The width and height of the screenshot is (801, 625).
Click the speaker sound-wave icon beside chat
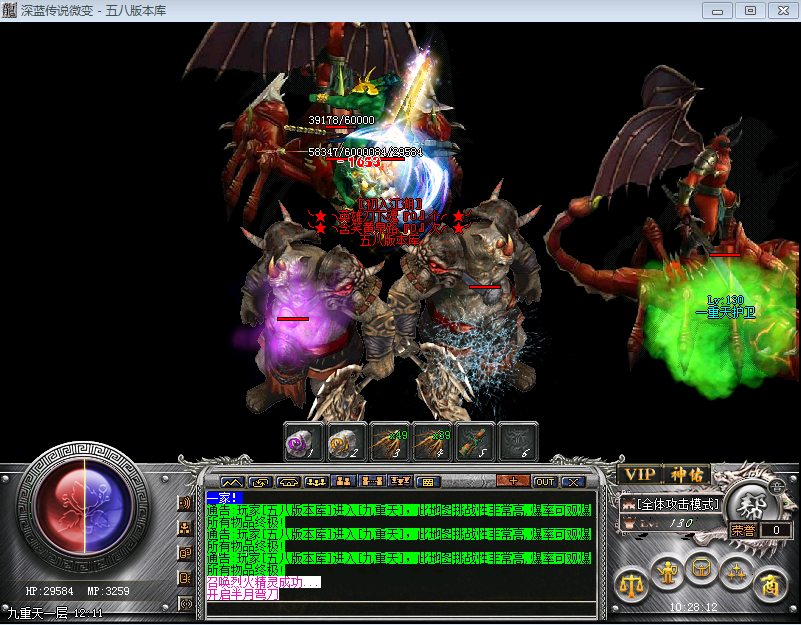(185, 503)
